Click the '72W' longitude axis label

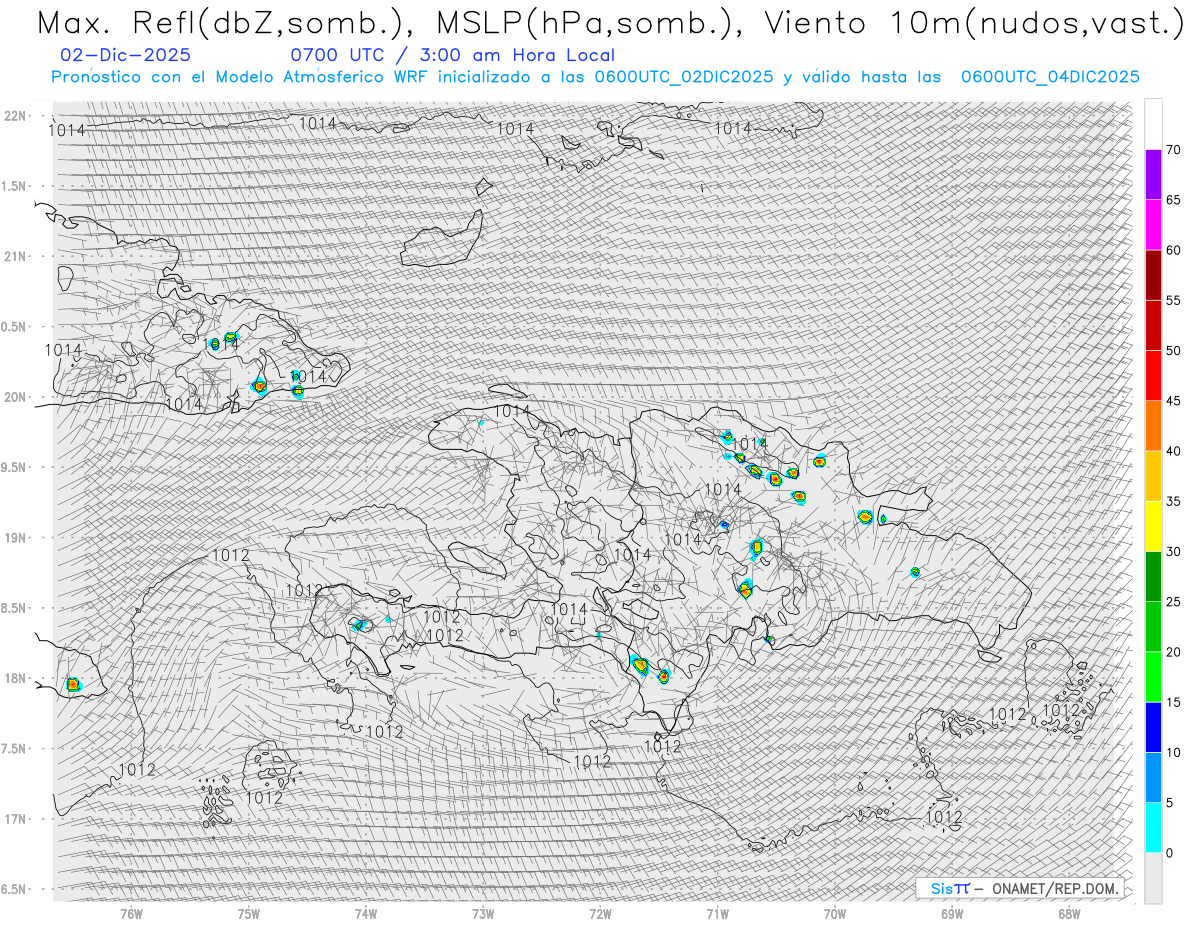[x=600, y=912]
